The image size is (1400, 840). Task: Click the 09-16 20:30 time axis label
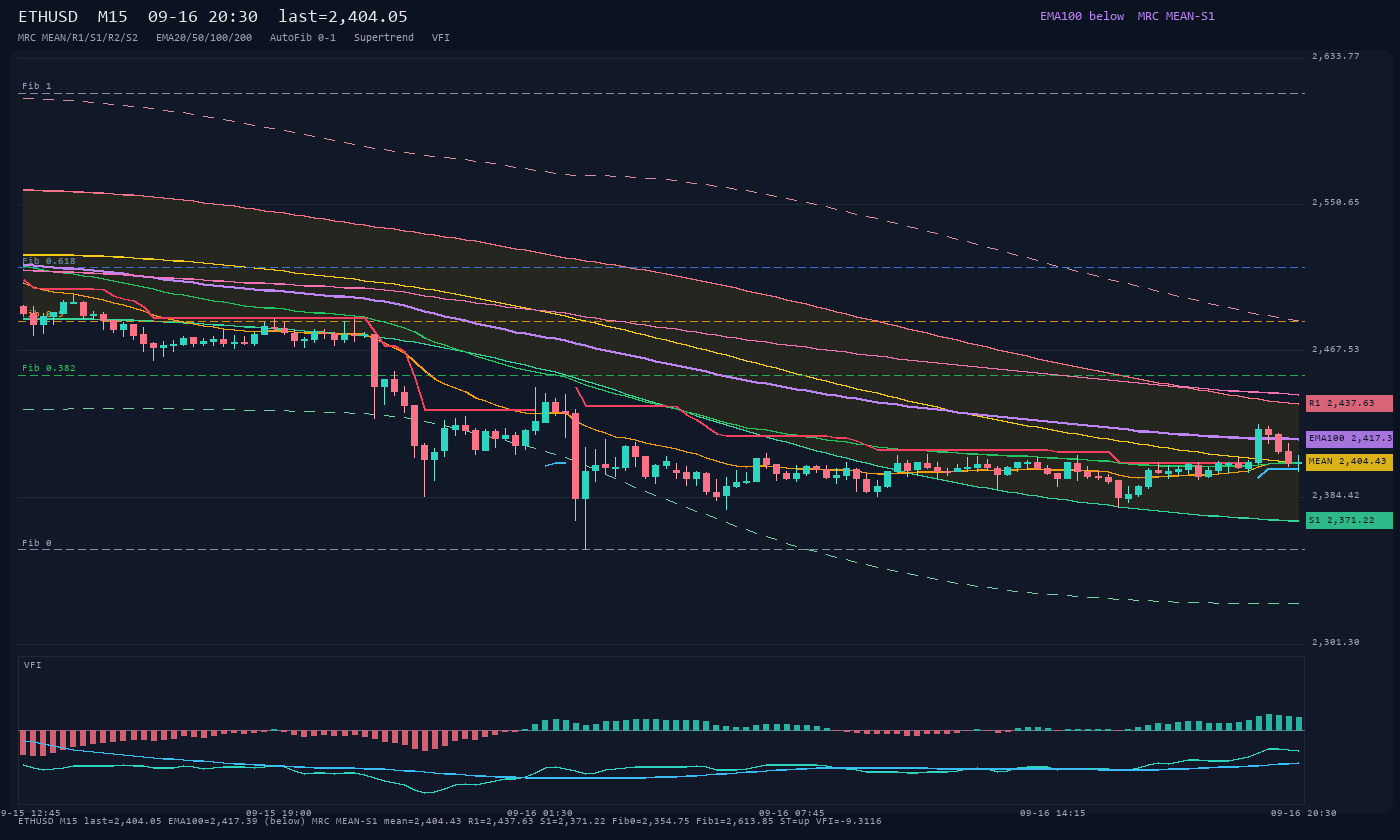coord(1304,813)
